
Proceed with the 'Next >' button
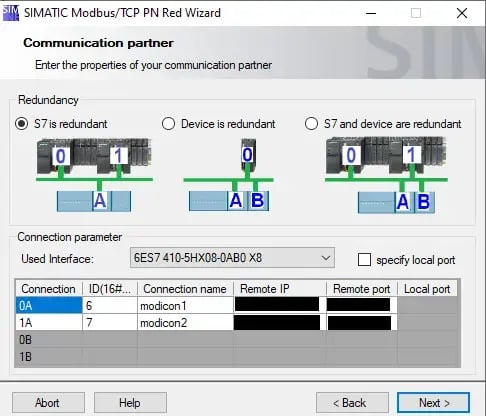pyautogui.click(x=433, y=403)
